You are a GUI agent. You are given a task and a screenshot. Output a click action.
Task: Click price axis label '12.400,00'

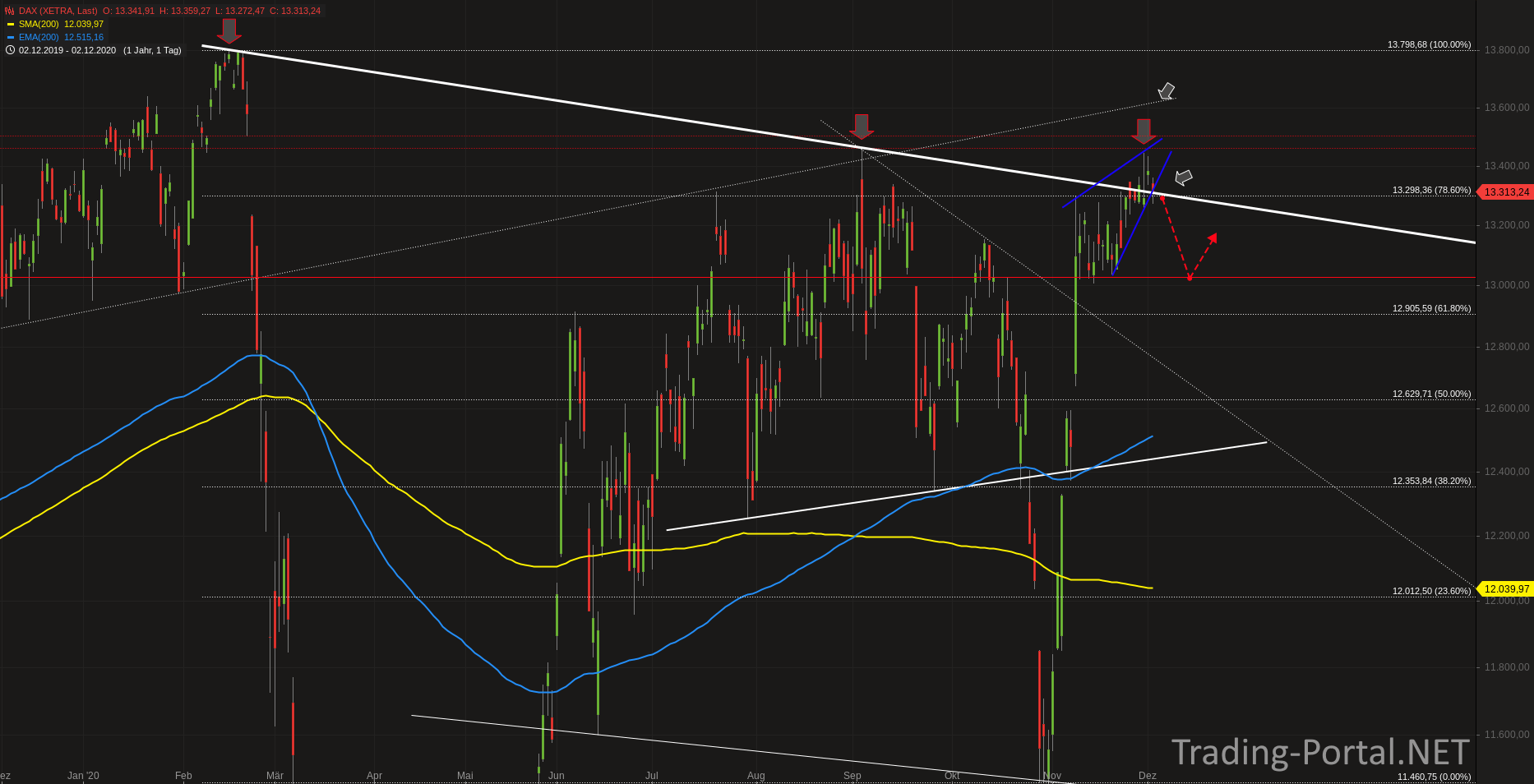pos(1507,472)
